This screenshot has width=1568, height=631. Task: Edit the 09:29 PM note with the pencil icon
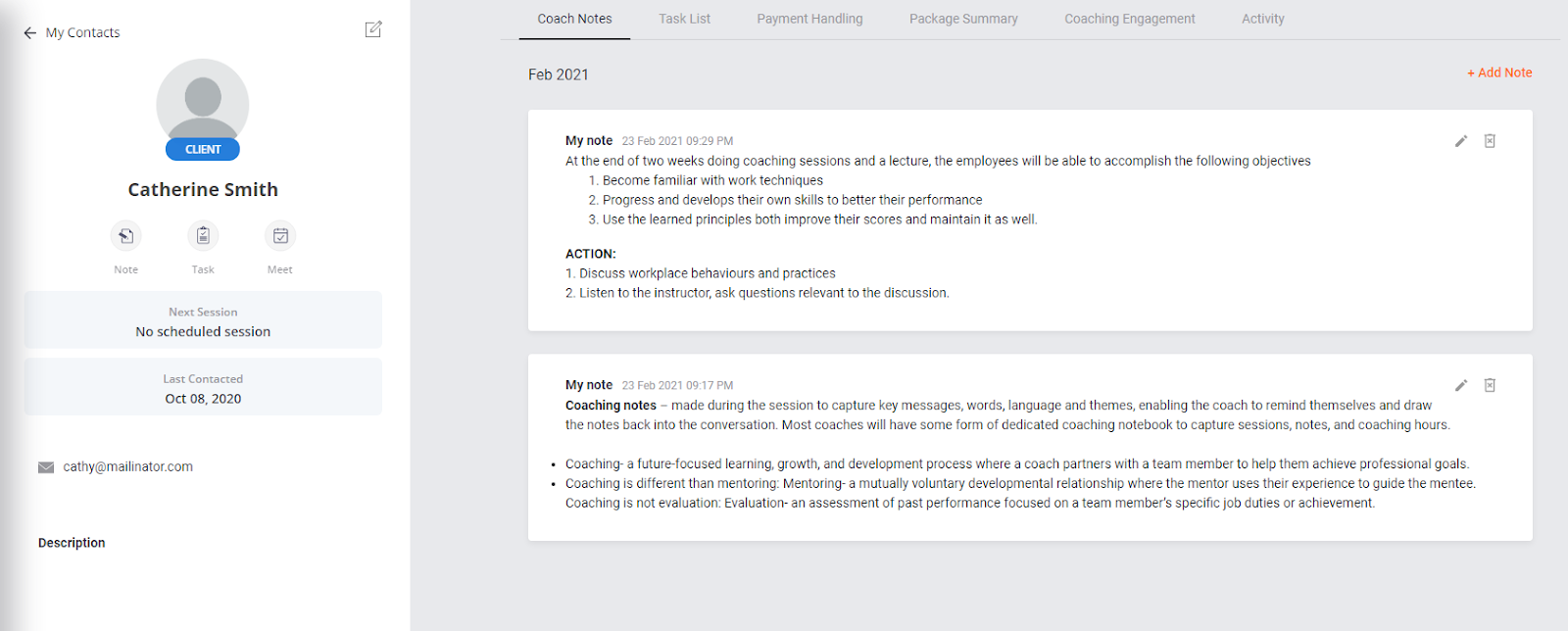(1461, 141)
